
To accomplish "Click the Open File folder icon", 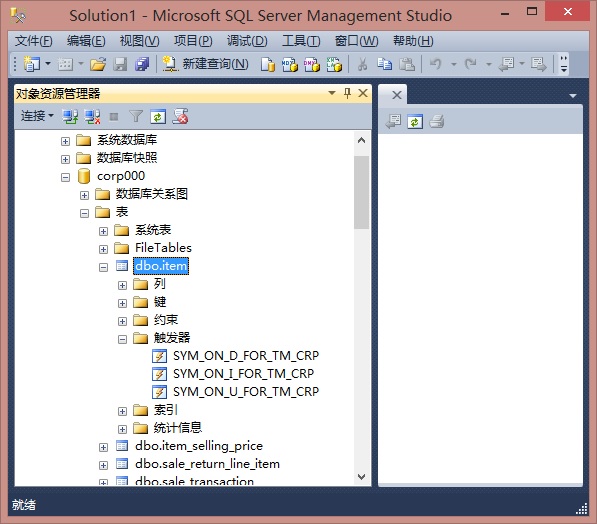I will point(98,64).
